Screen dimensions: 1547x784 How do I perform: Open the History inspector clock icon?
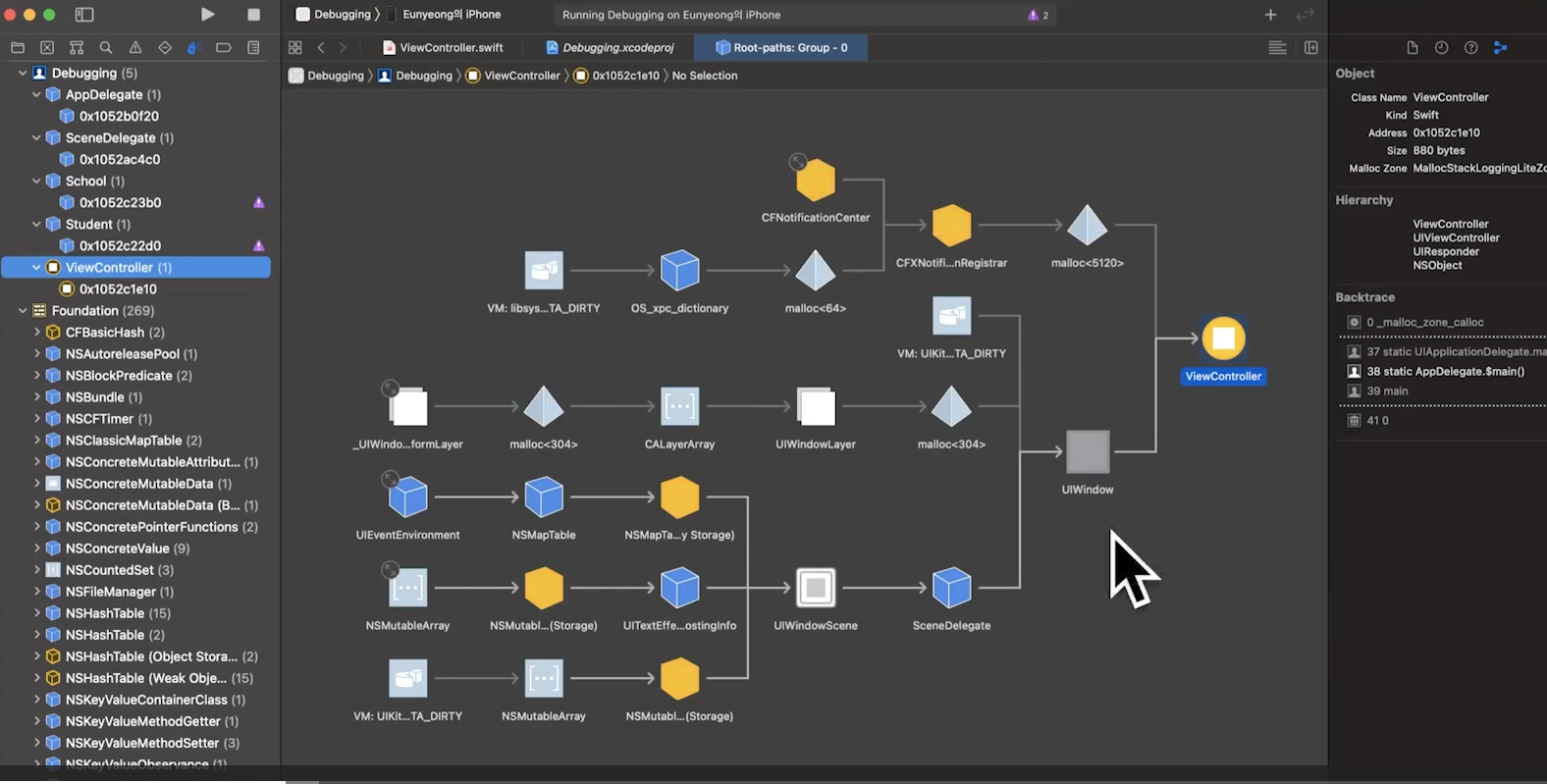point(1441,47)
